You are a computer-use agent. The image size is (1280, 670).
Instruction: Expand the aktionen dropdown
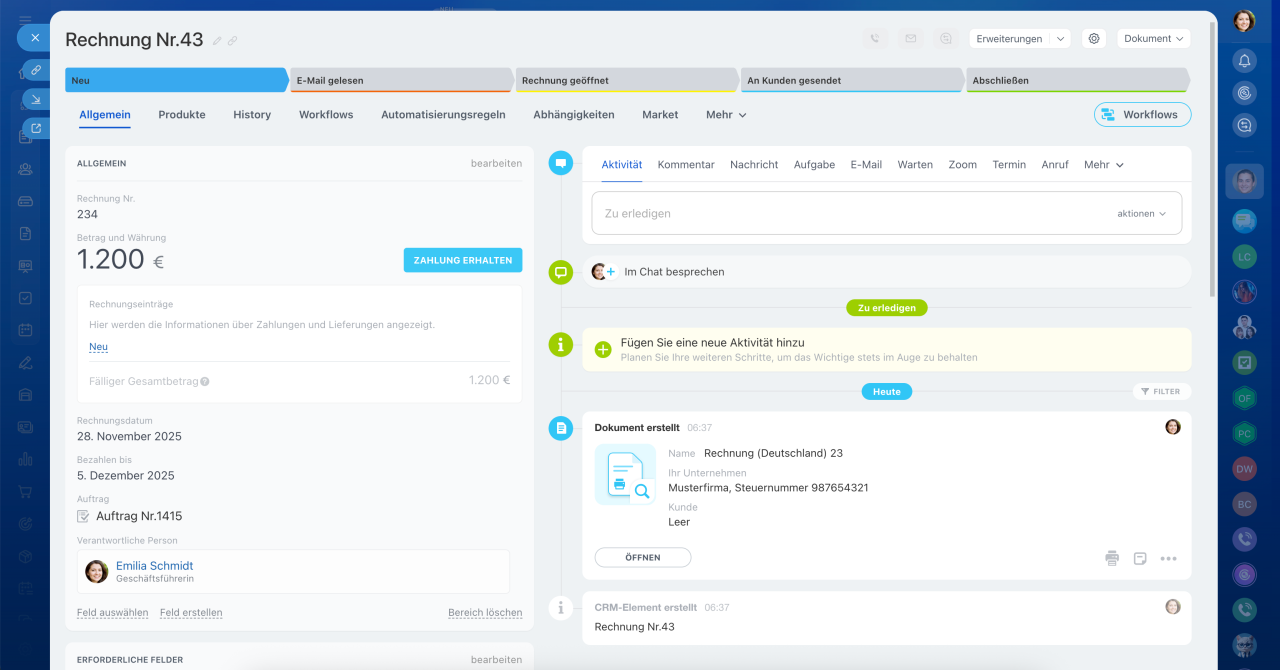(x=1141, y=214)
